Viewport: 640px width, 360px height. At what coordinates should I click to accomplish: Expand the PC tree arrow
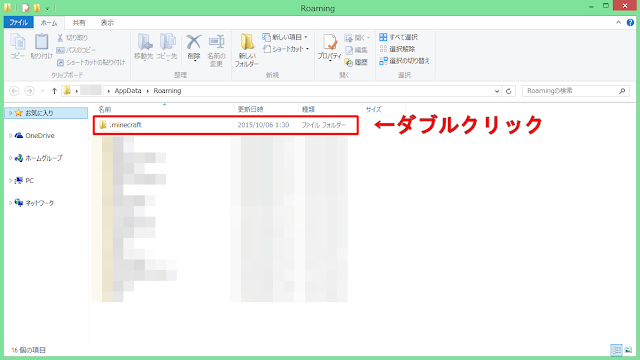pyautogui.click(x=10, y=180)
